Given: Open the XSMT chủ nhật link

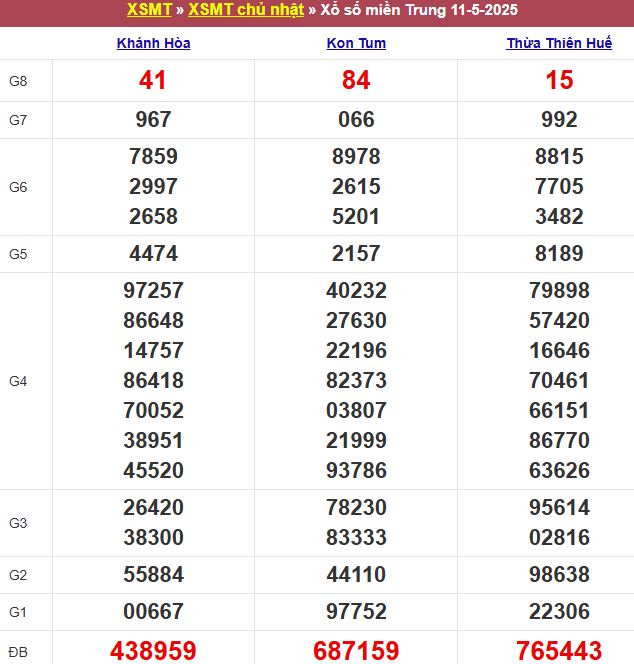Looking at the screenshot, I should (246, 9).
